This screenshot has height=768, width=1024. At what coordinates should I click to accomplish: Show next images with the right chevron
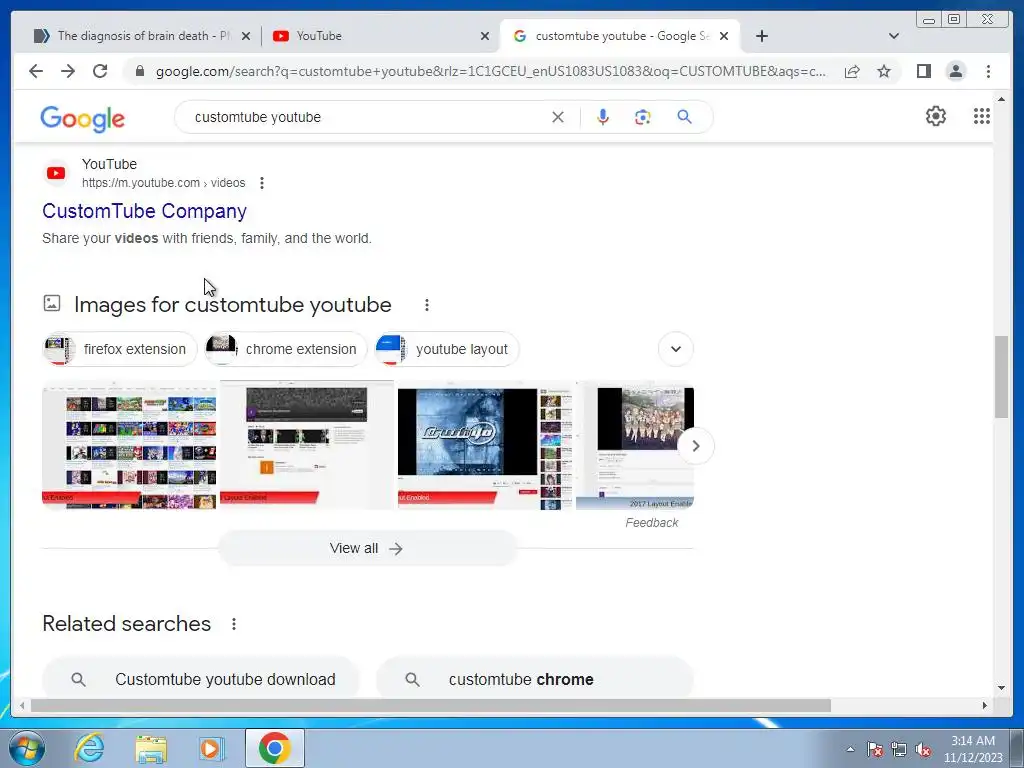(x=696, y=446)
